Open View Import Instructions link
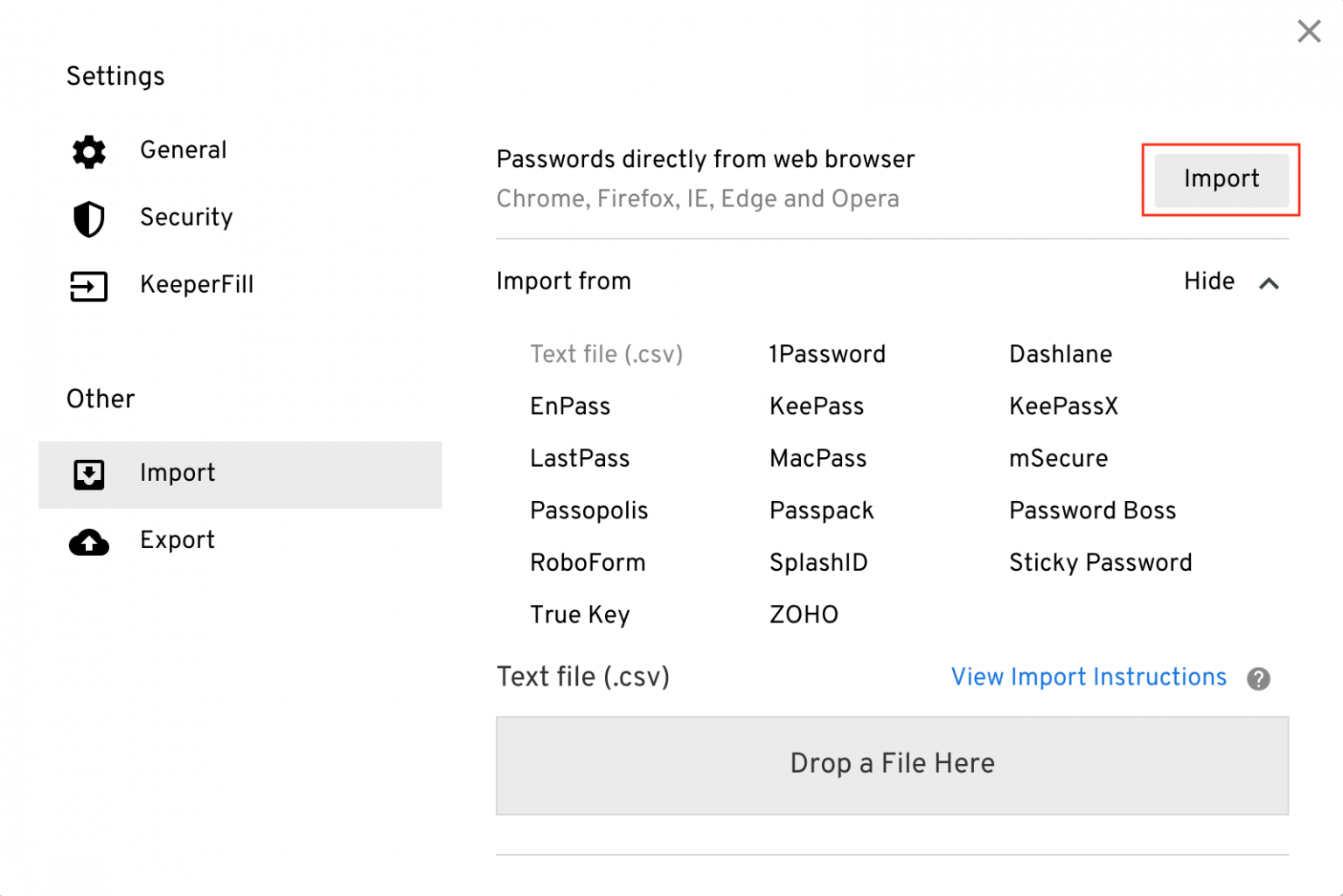The image size is (1343, 896). [x=1088, y=677]
